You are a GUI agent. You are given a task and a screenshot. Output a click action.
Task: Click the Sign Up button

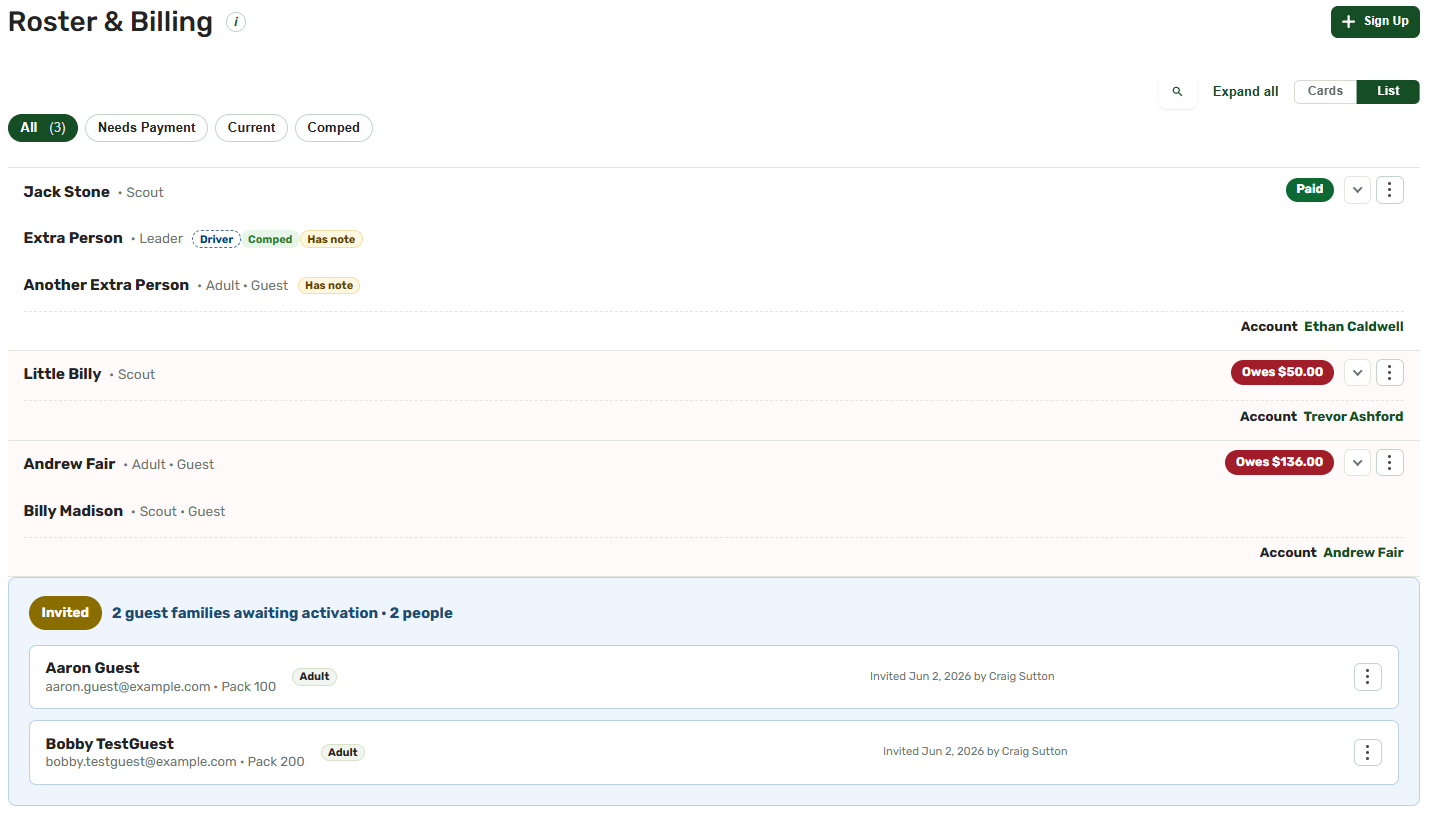(x=1375, y=22)
